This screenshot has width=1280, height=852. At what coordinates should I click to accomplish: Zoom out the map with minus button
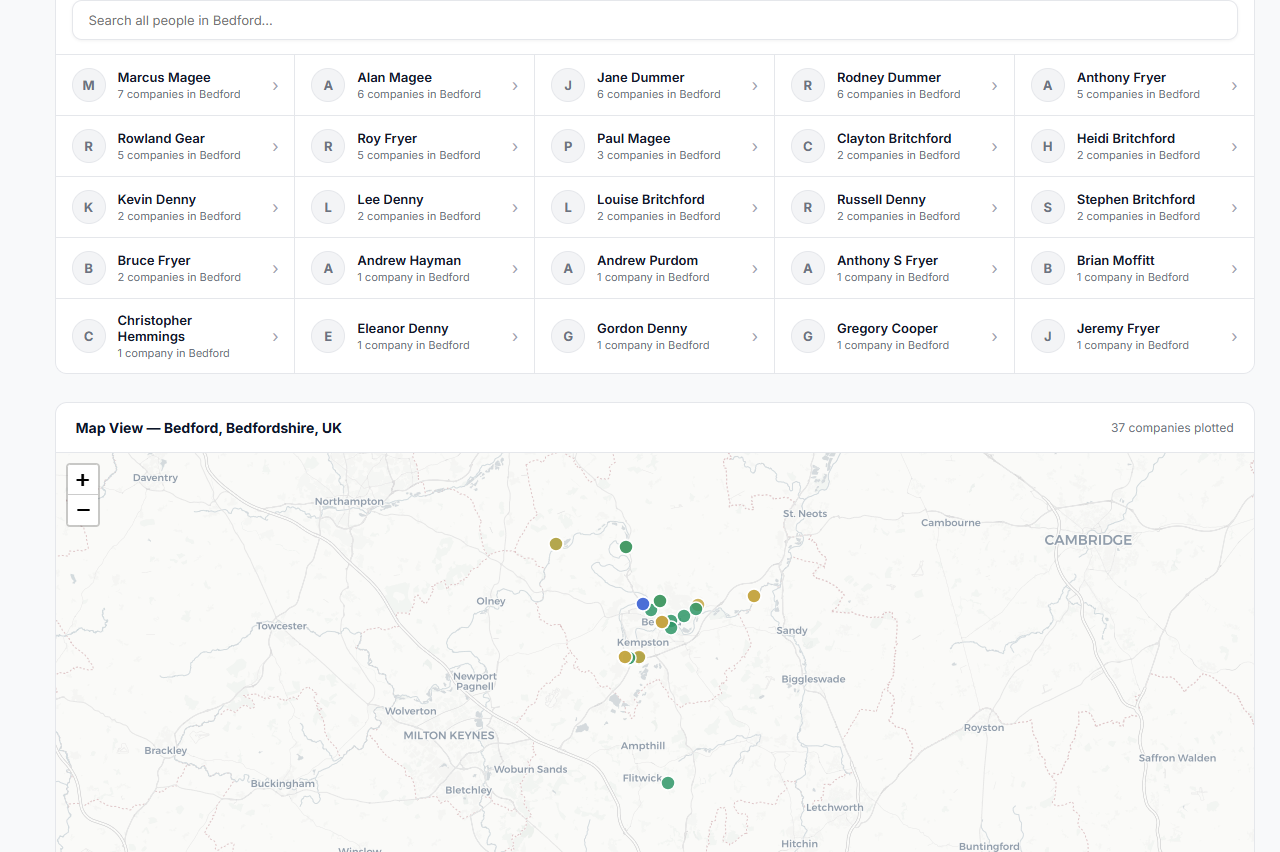[83, 510]
